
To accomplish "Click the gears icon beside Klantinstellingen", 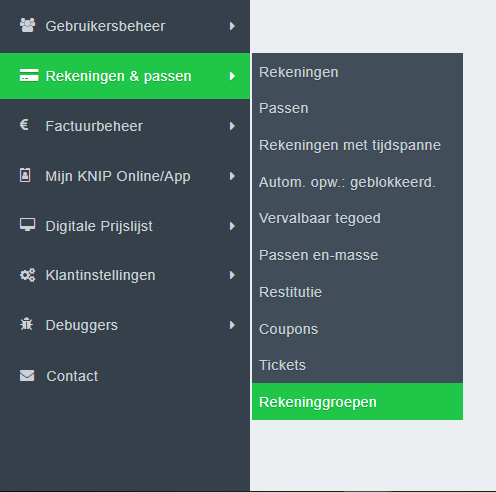I will [x=27, y=275].
